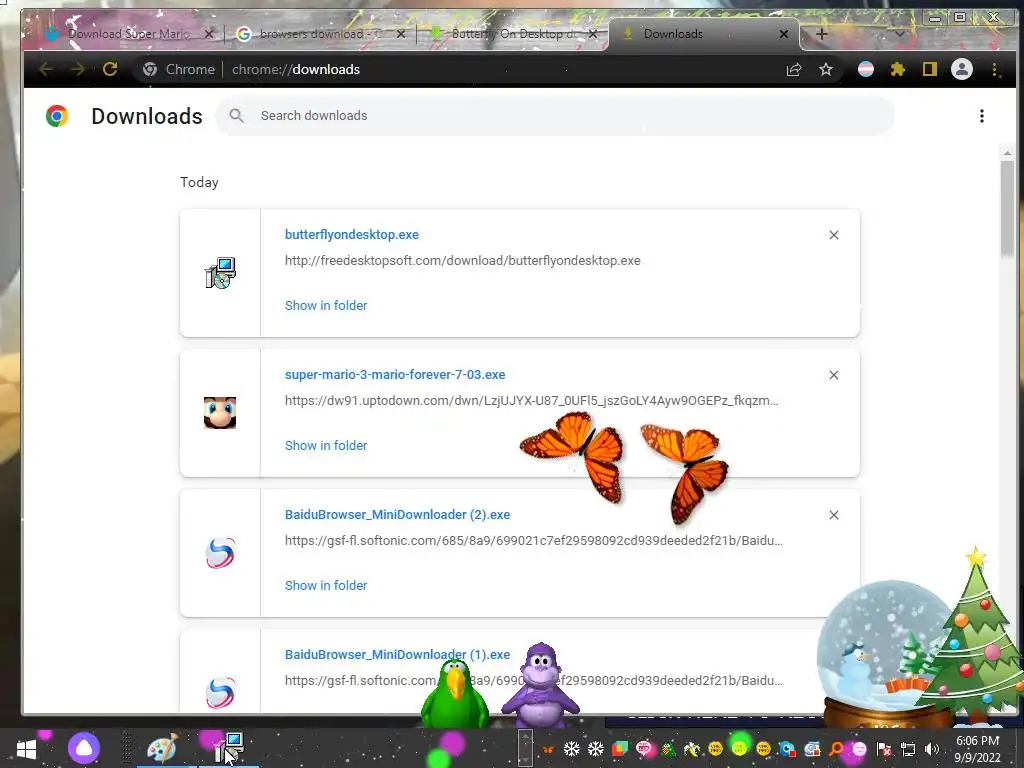Switch to Download Super Mario tab
This screenshot has height=768, width=1024.
tap(128, 34)
